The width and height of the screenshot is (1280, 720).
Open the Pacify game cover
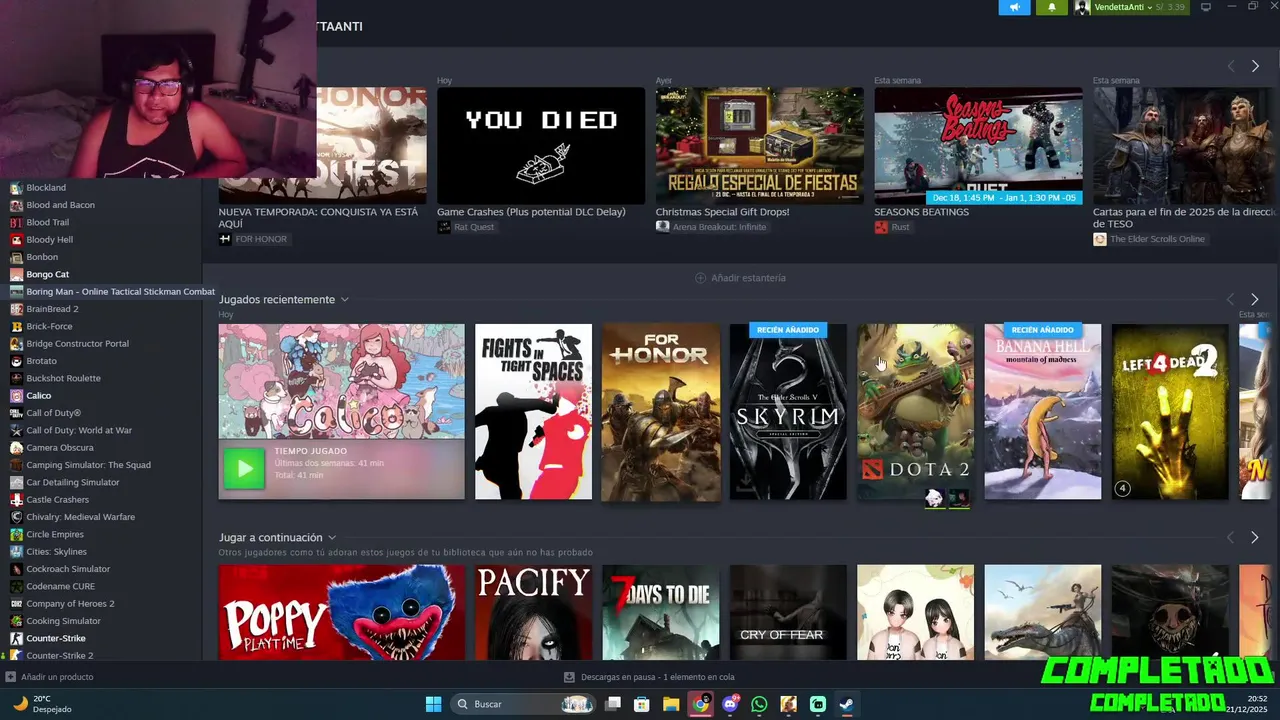tap(533, 612)
